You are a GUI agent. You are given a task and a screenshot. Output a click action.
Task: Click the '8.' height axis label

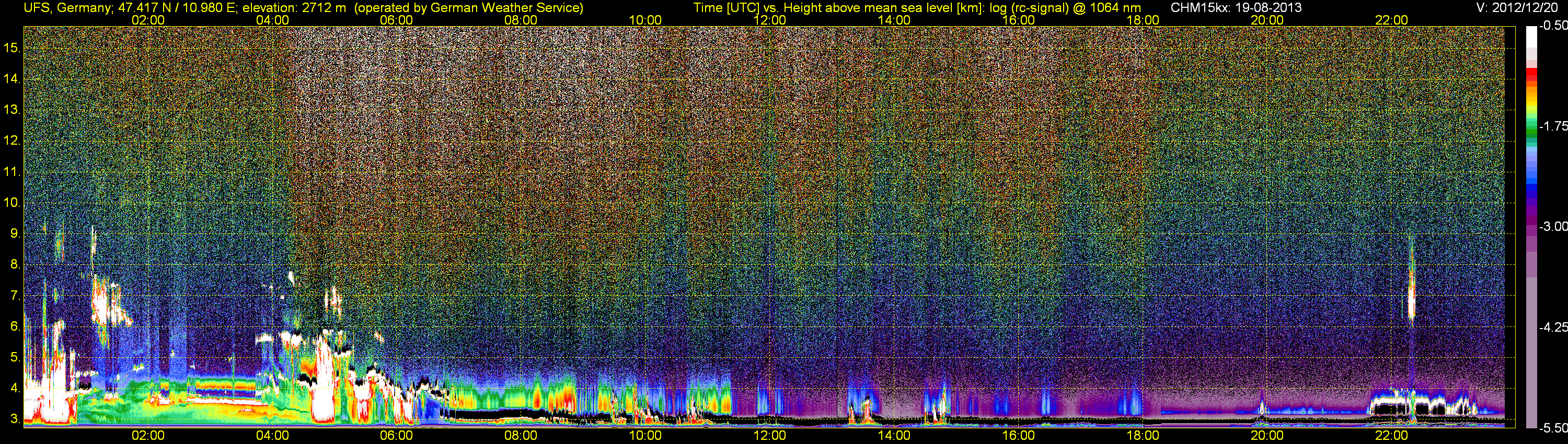pos(15,265)
